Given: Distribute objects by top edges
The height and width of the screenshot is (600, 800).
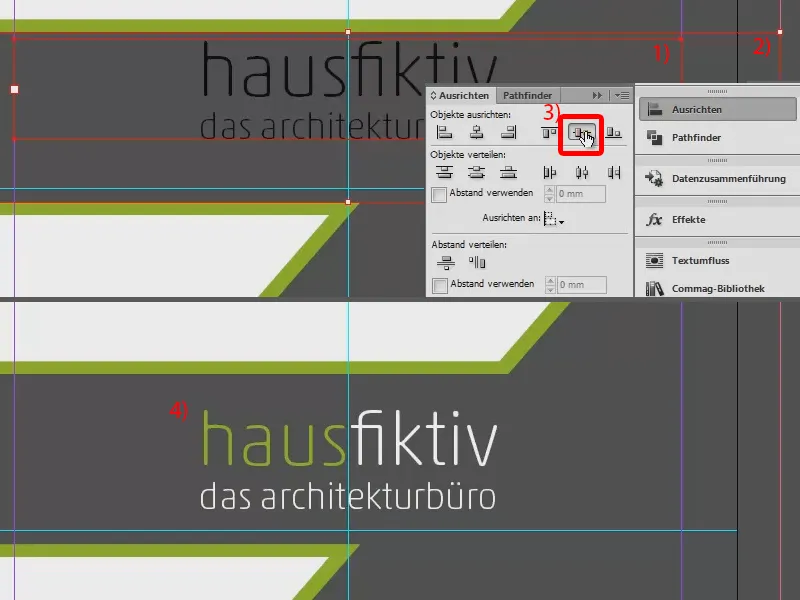Looking at the screenshot, I should point(444,172).
